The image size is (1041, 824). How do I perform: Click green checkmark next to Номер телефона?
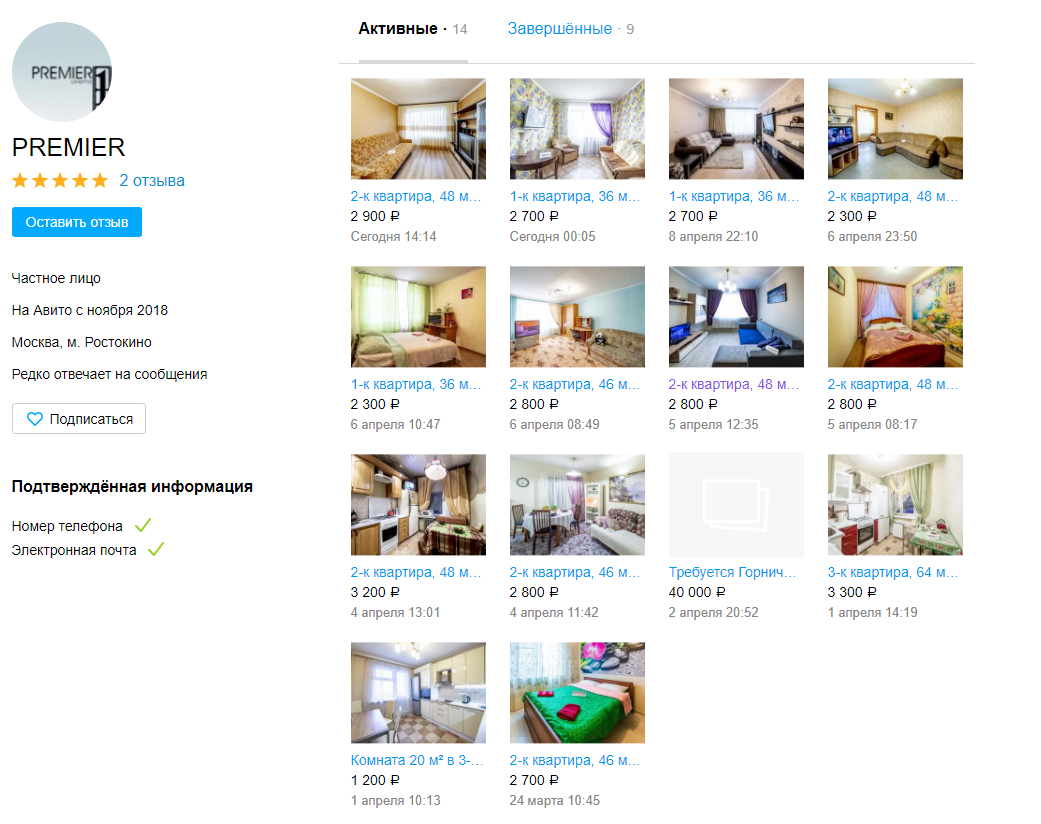coord(143,525)
